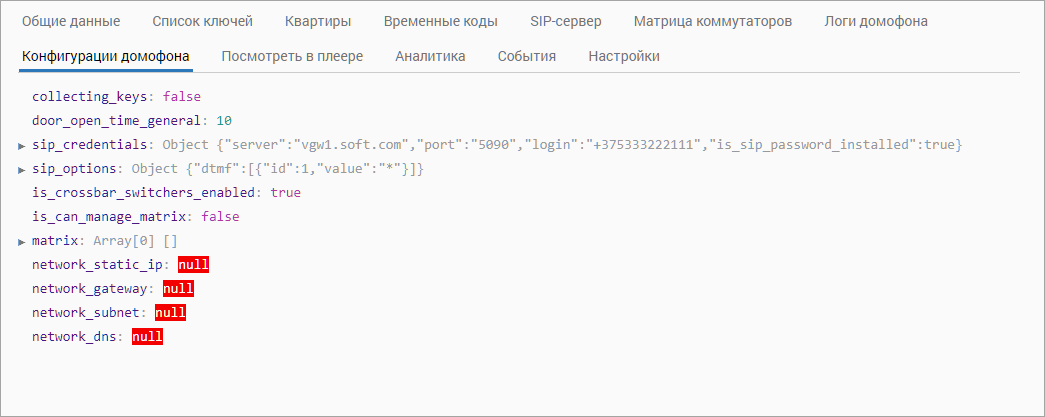This screenshot has width=1045, height=417.
Task: Go to Настройки sub-tab
Action: point(624,56)
